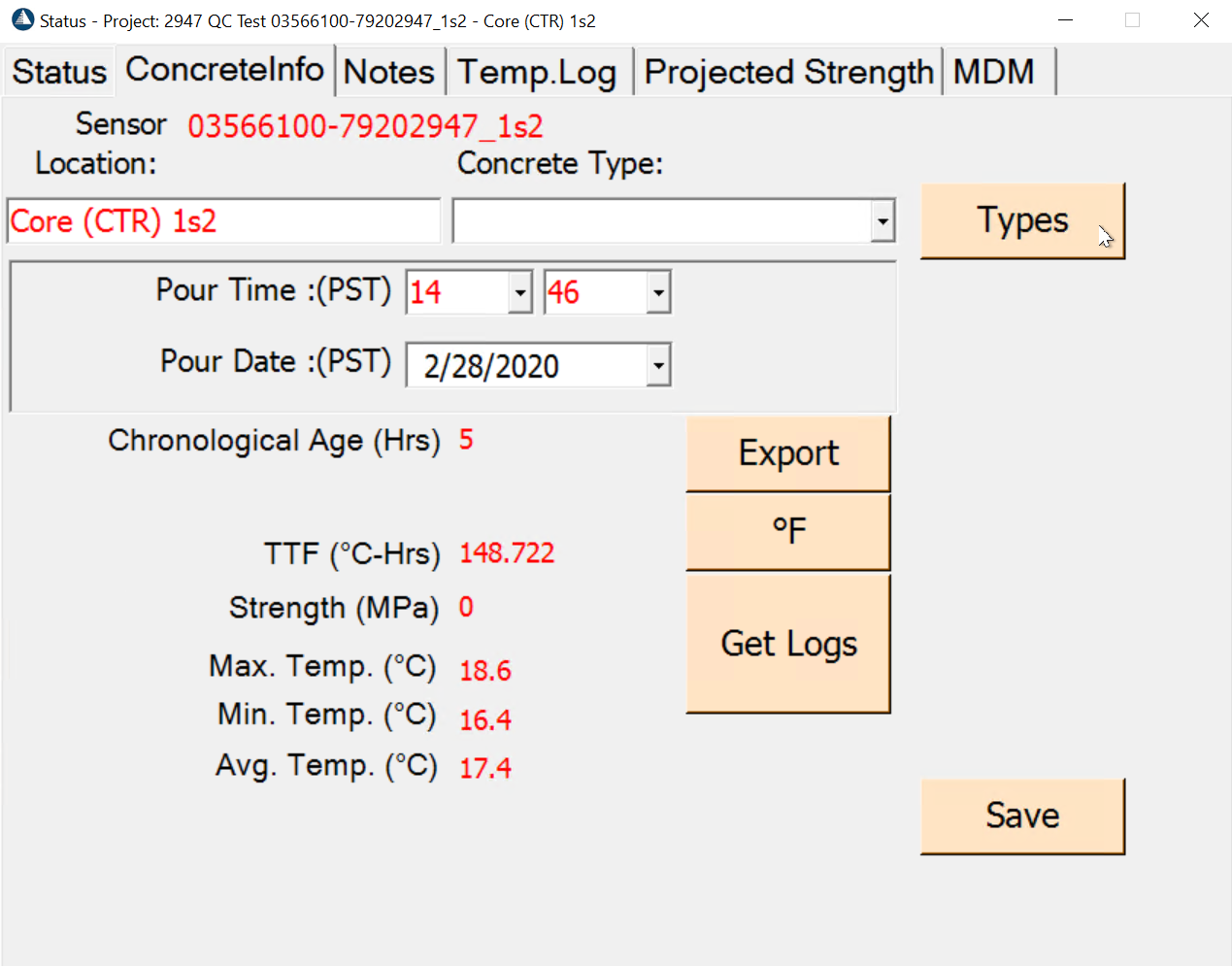Open the Temp.Log tab
The width and height of the screenshot is (1232, 967).
tap(537, 72)
